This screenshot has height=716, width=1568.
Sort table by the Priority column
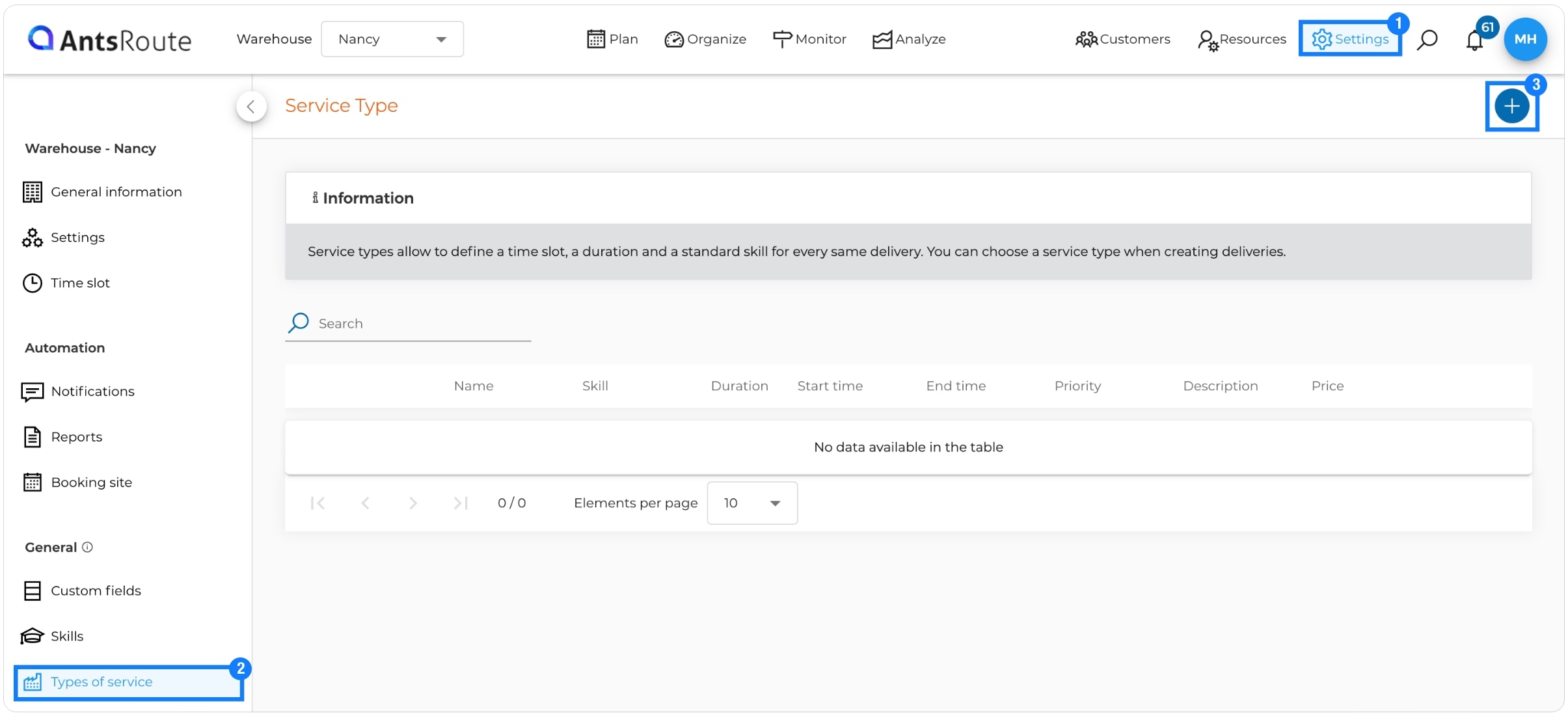(1077, 386)
